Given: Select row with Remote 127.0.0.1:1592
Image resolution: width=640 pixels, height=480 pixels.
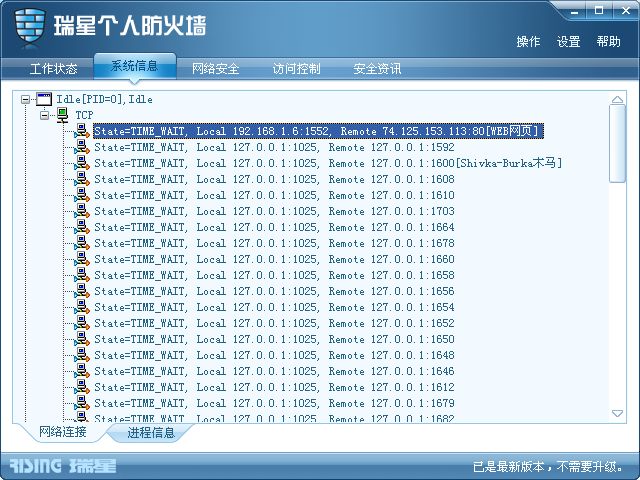Looking at the screenshot, I should (274, 147).
